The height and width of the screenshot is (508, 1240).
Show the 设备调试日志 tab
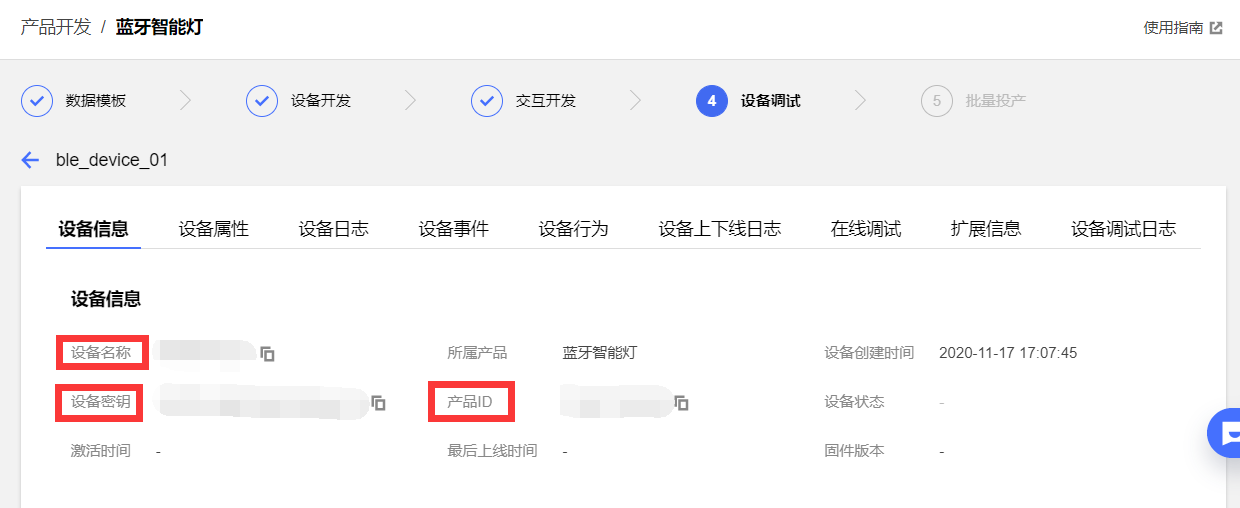[x=1124, y=229]
